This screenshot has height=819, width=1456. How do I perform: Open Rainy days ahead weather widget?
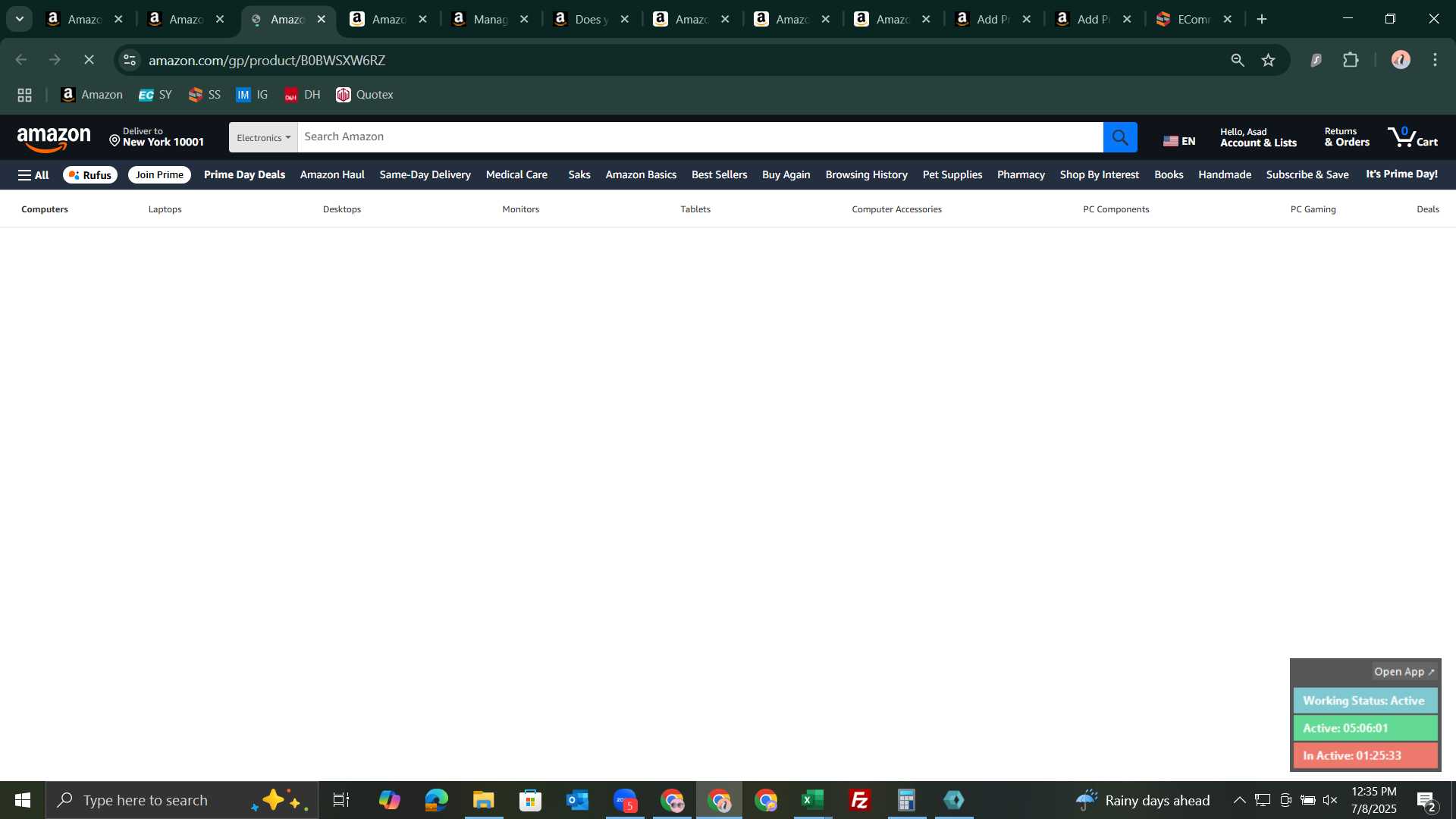click(1142, 800)
